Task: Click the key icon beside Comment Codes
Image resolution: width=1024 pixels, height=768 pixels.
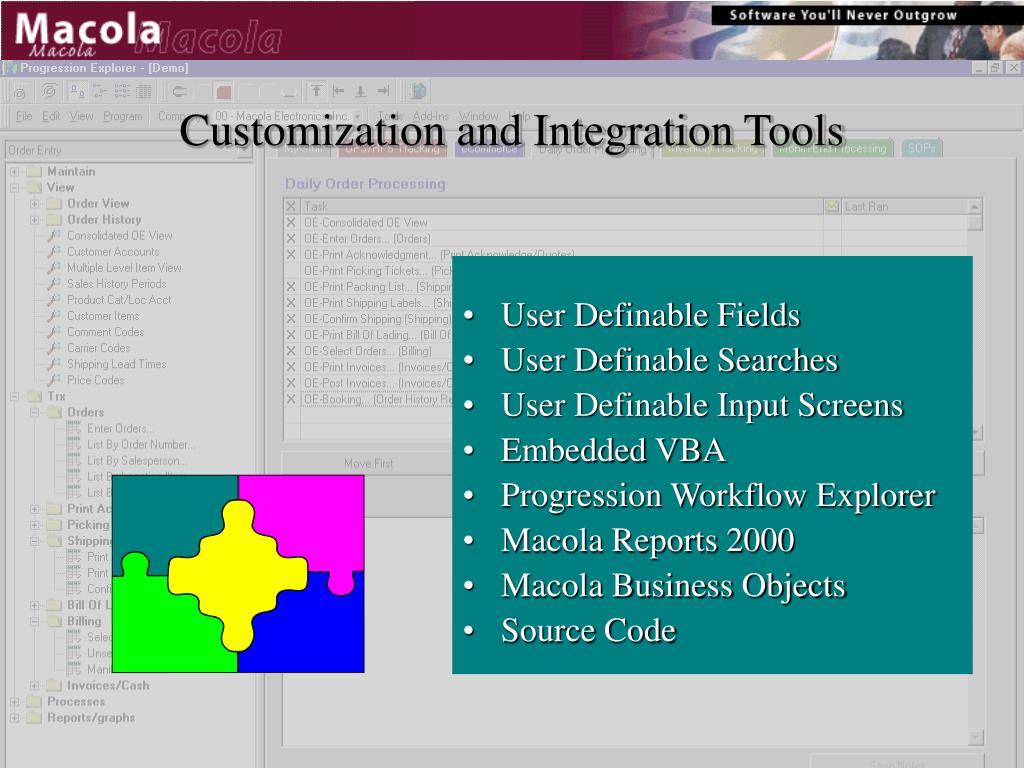Action: click(x=55, y=332)
